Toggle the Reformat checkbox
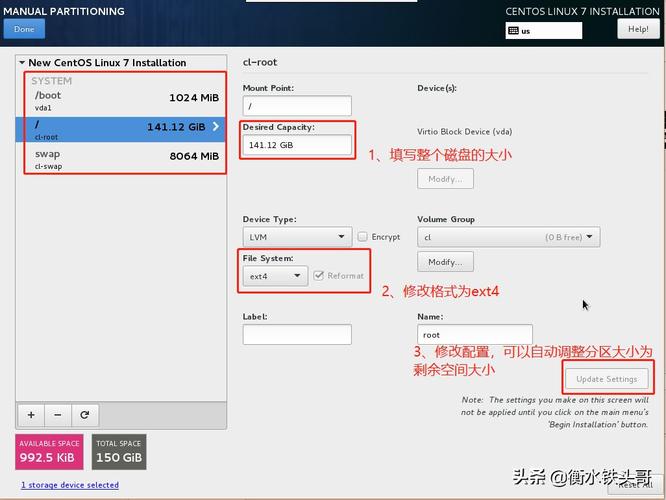This screenshot has height=500, width=666. [319, 276]
